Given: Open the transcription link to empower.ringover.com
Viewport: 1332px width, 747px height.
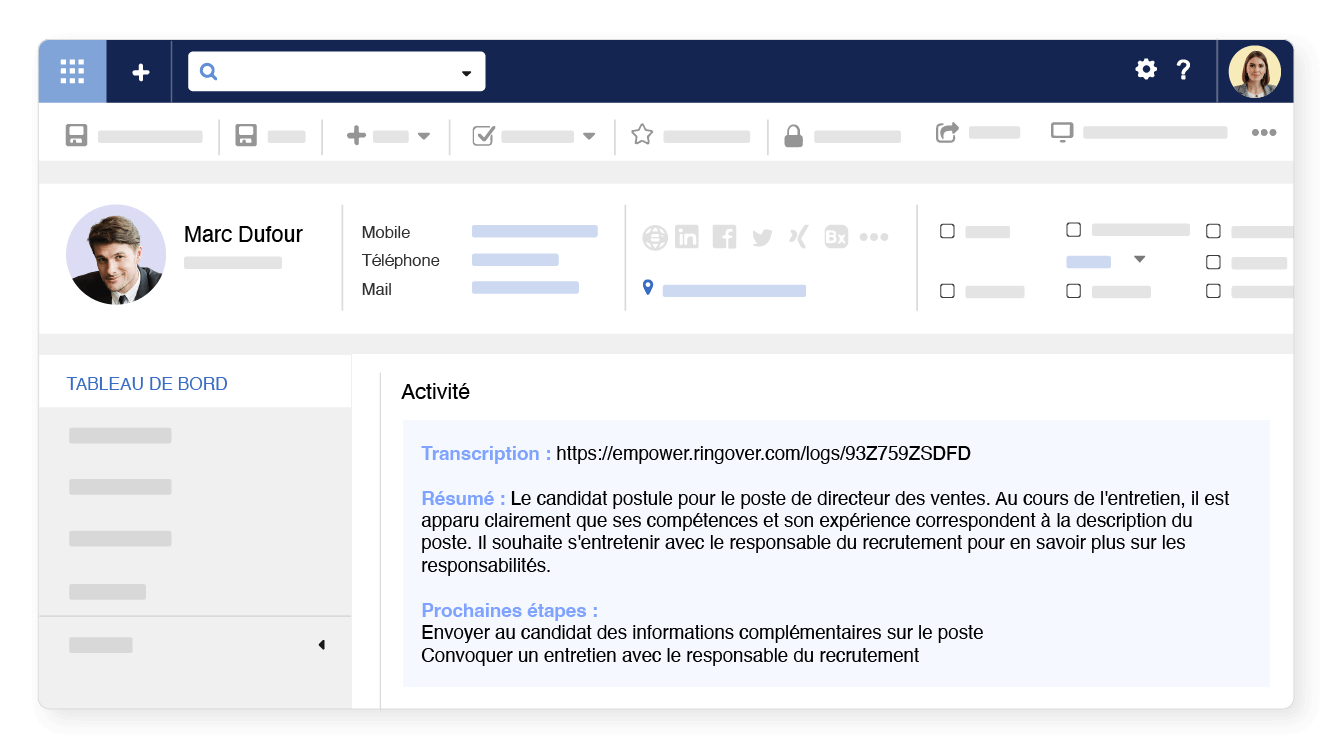Looking at the screenshot, I should click(x=765, y=453).
